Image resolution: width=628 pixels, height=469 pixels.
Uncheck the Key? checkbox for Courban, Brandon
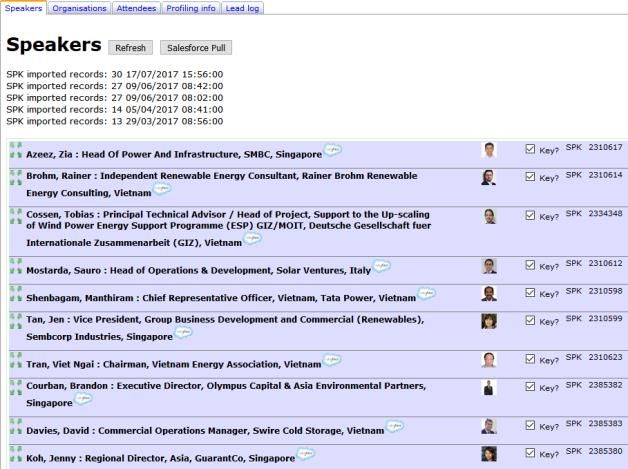[530, 386]
